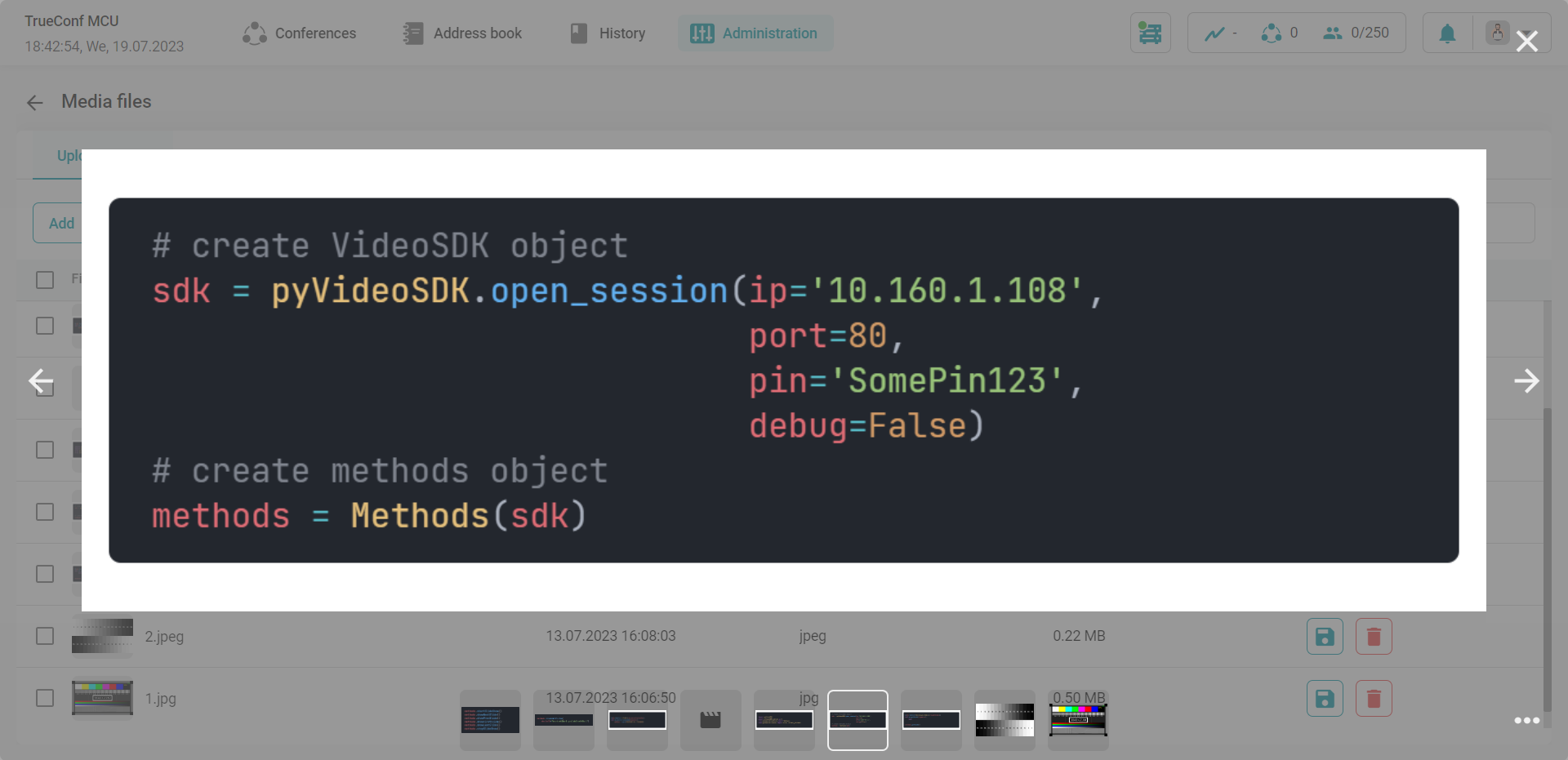The image size is (1568, 760).
Task: Click the server status icon in the header
Action: [x=1150, y=33]
